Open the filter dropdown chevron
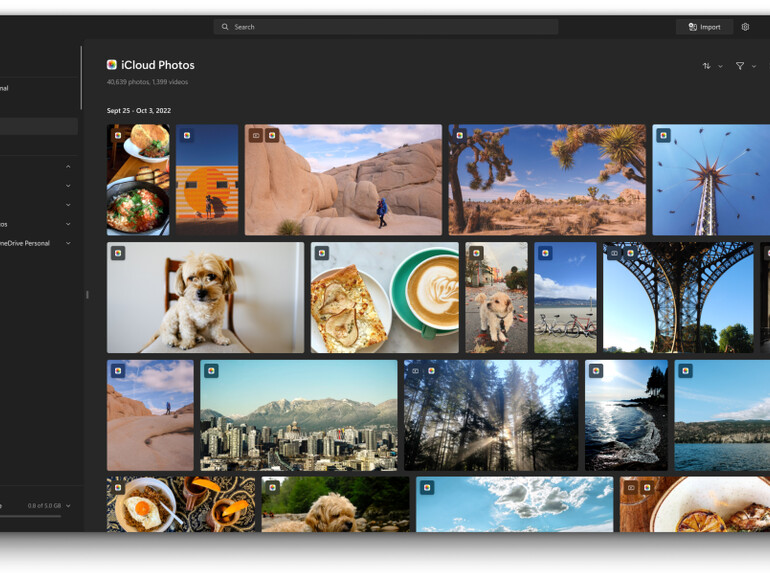The width and height of the screenshot is (770, 578). 754,66
